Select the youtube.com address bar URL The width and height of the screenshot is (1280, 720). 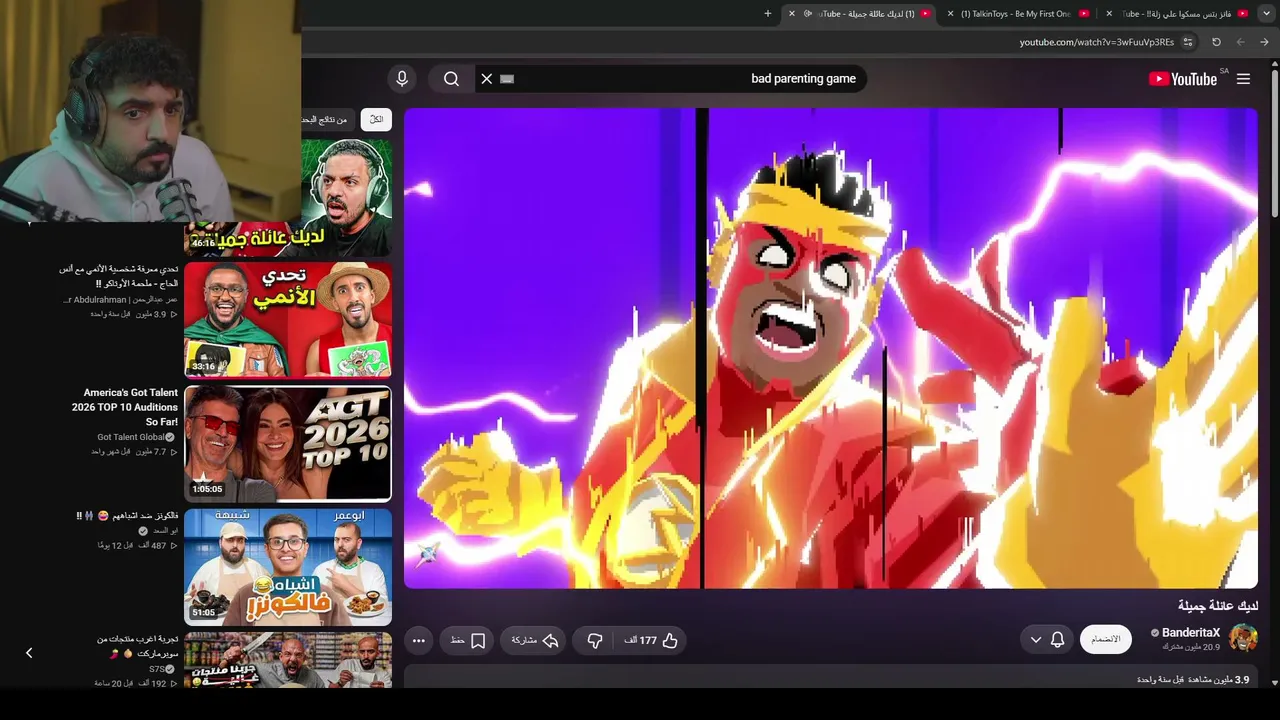[x=1097, y=42]
